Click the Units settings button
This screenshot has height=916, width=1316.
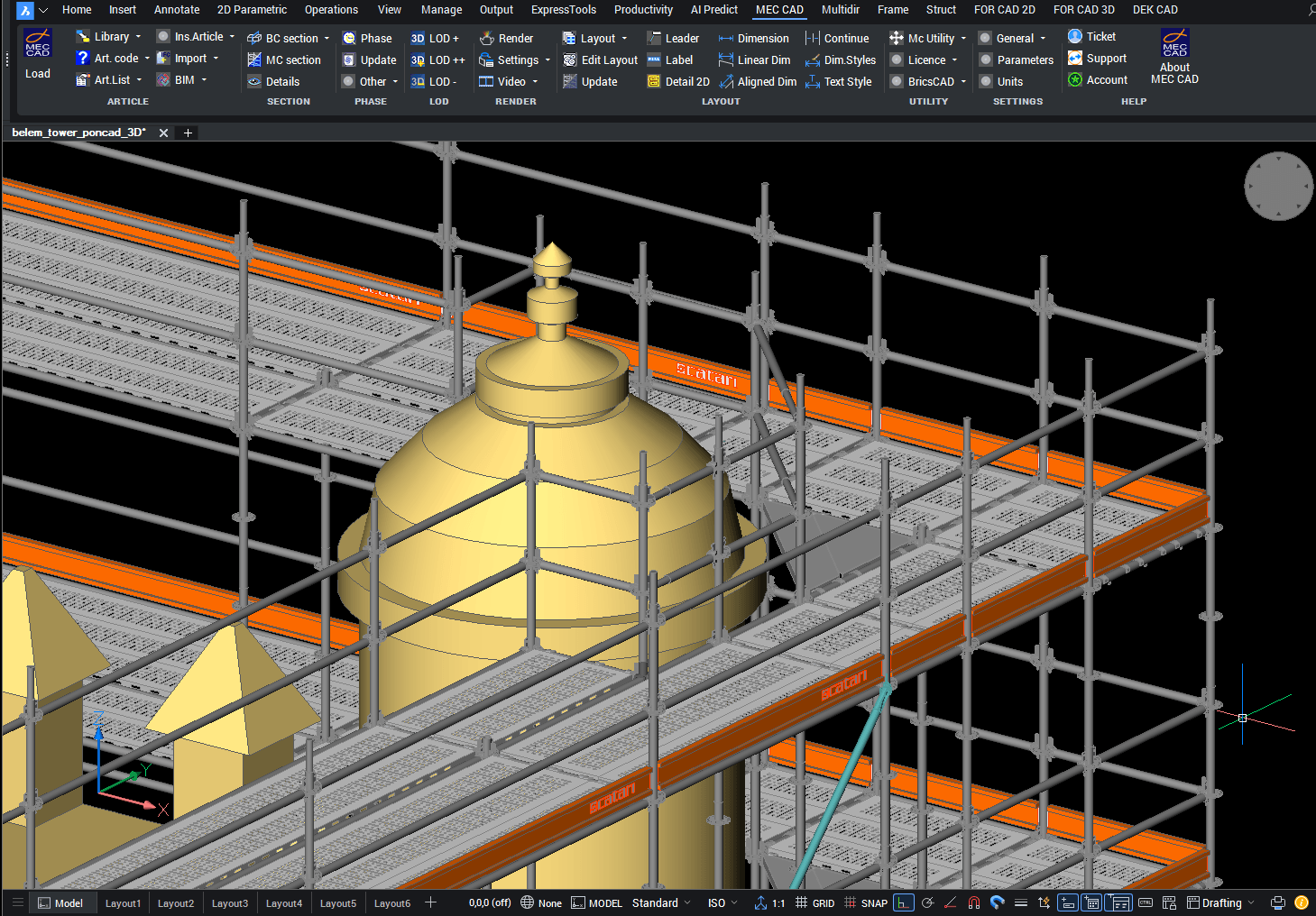click(x=1001, y=81)
